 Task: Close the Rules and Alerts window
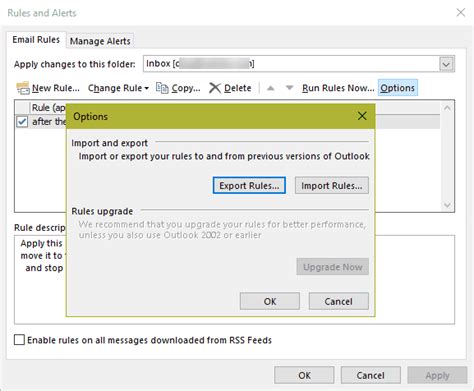[461, 12]
